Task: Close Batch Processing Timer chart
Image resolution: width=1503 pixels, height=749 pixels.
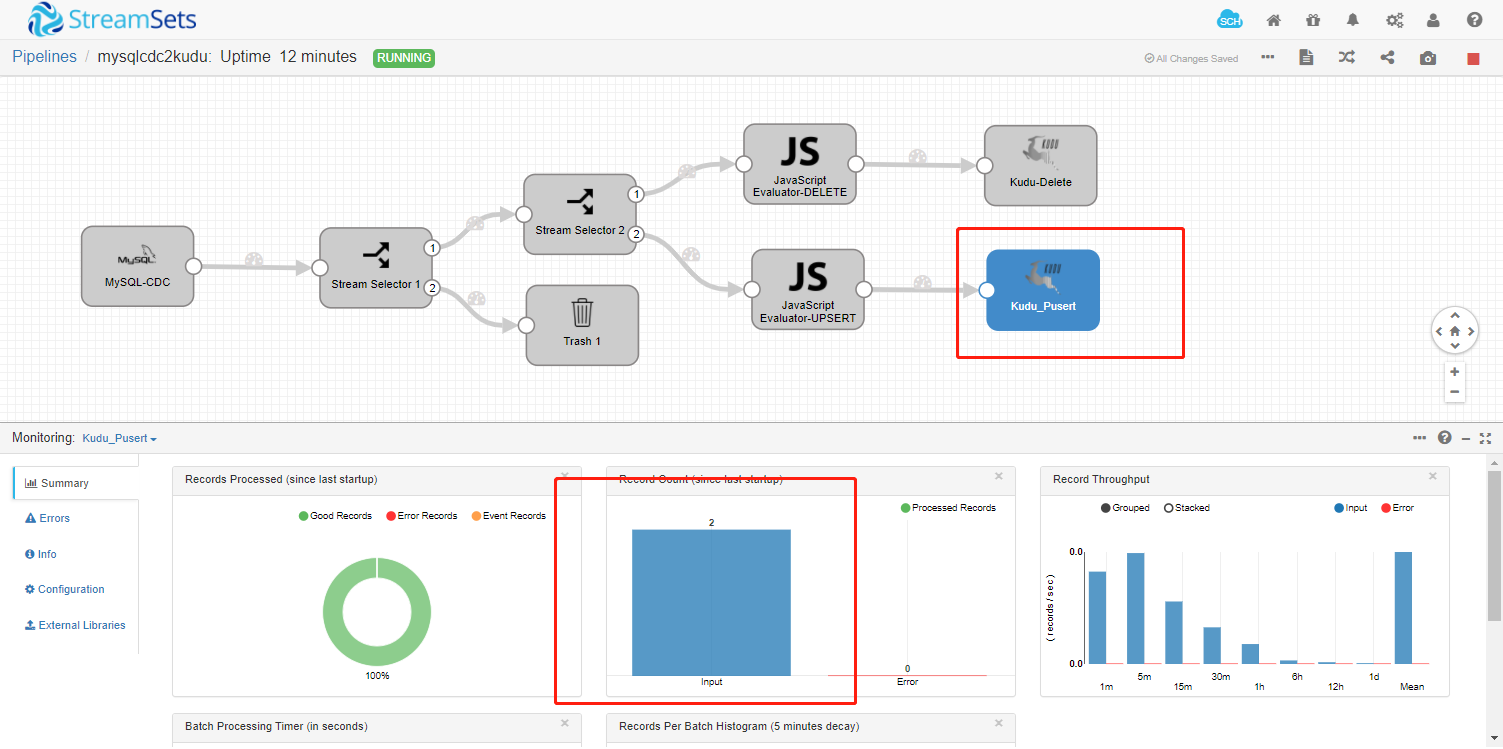Action: click(x=564, y=723)
